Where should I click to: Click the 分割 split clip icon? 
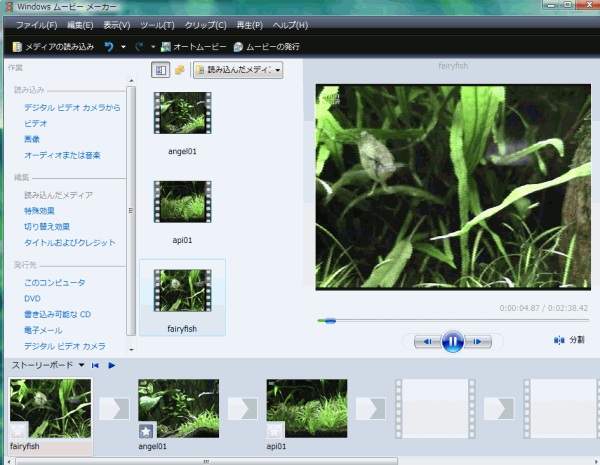tap(559, 341)
